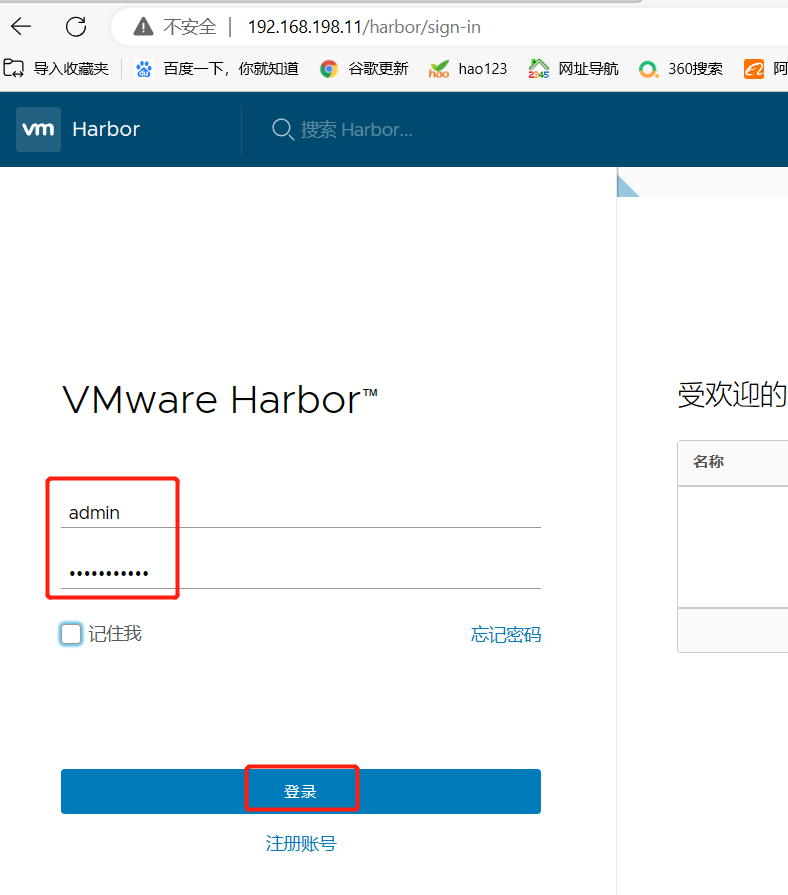Screen dimensions: 788x895
Task: Open the 百度一下，你就知道 bookmark
Action: (x=217, y=68)
